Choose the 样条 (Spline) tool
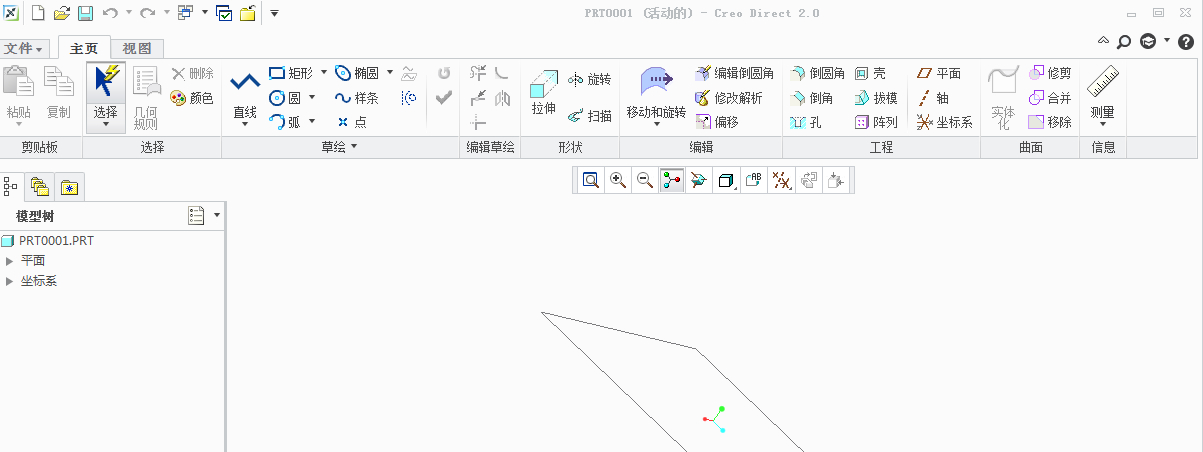Viewport: 1203px width, 452px height. (x=357, y=98)
